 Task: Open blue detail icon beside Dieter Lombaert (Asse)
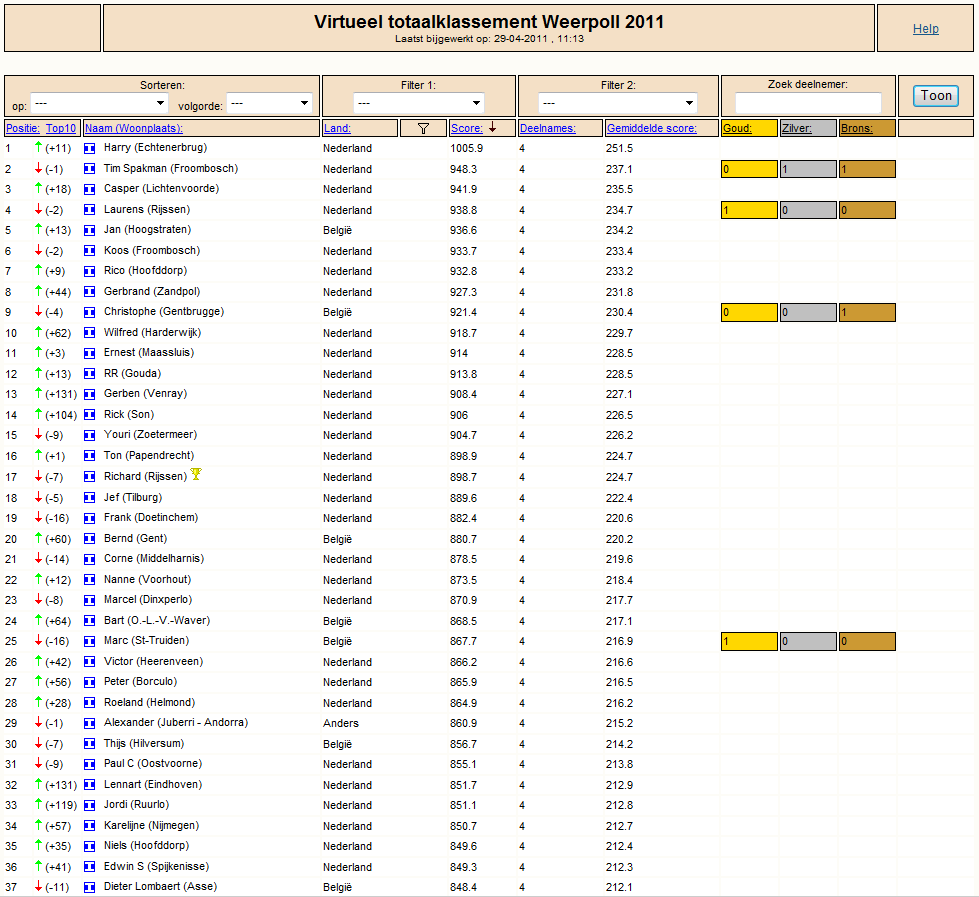(x=90, y=887)
